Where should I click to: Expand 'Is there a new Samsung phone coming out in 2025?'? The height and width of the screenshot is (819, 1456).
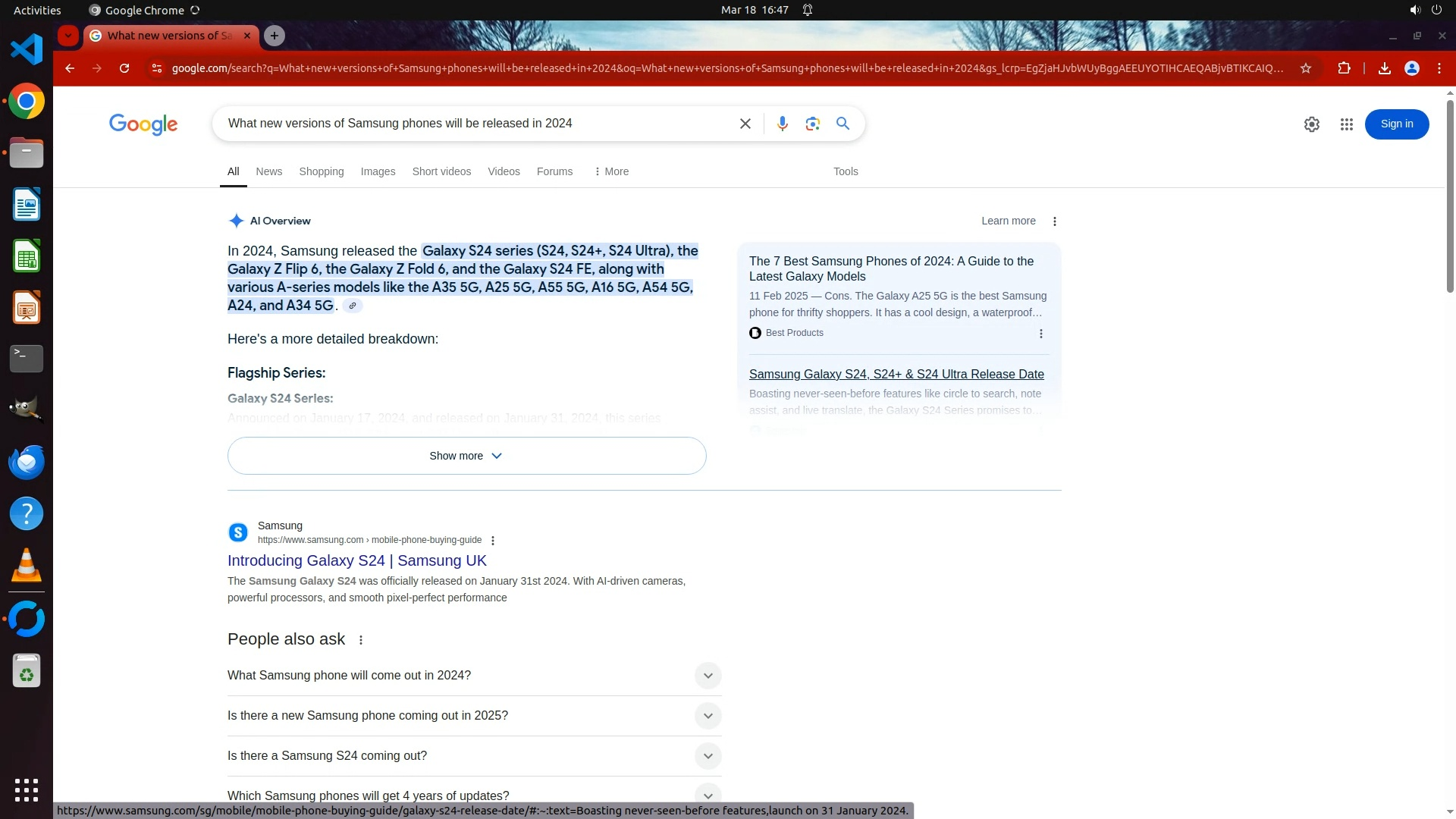click(x=707, y=716)
